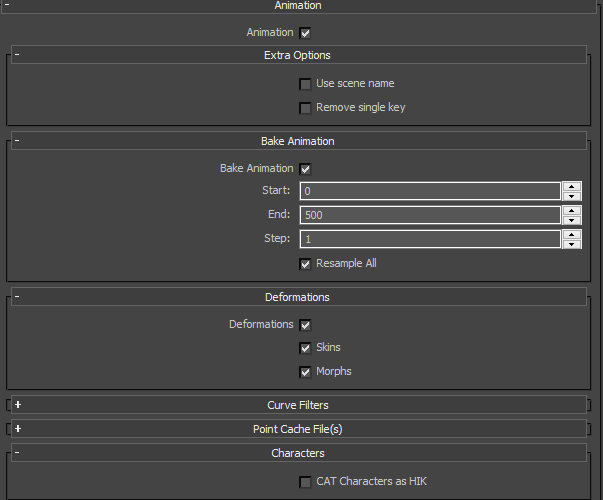Increase the End frame value with the up arrow

pos(571,210)
